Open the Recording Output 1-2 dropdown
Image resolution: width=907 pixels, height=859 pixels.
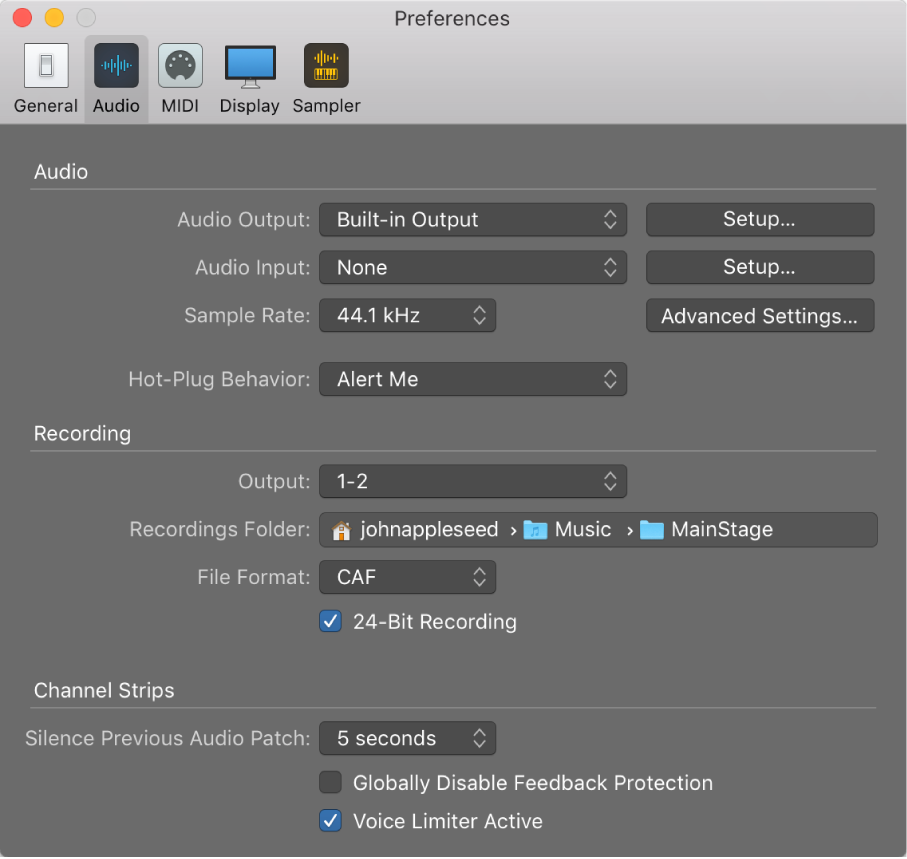[472, 482]
